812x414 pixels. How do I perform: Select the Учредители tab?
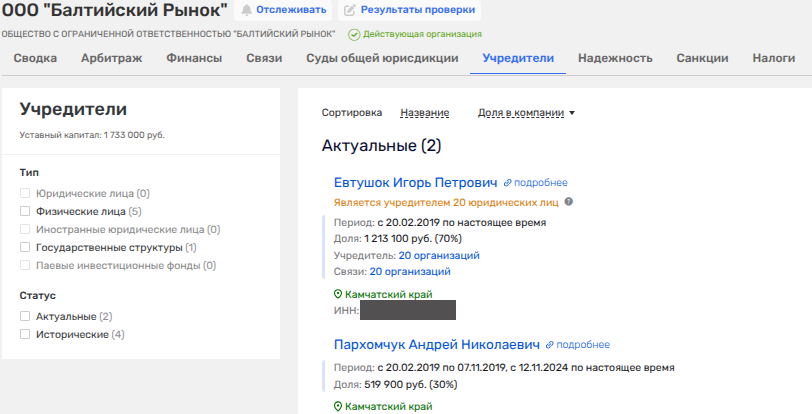tap(518, 58)
